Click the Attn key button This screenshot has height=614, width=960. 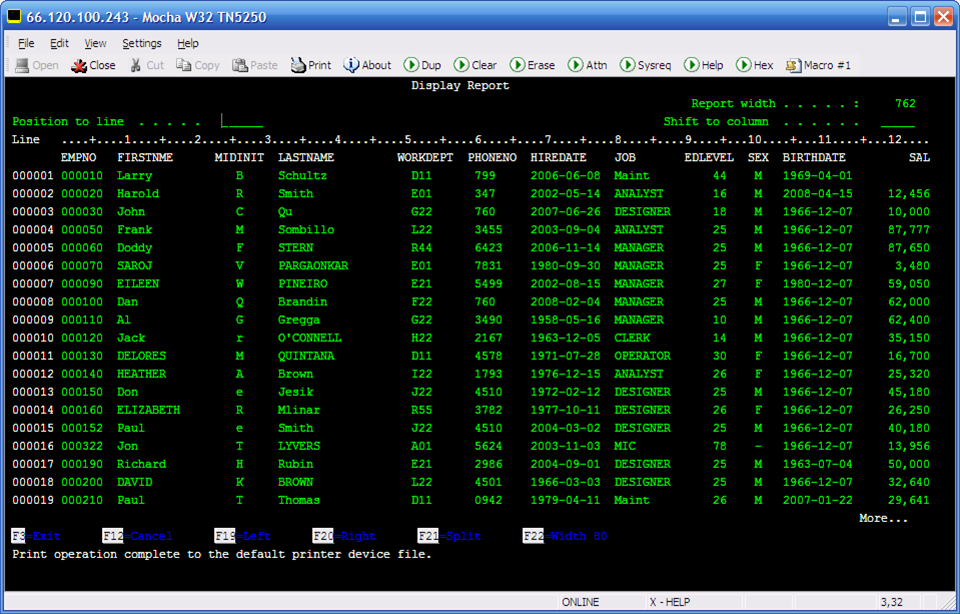pos(588,65)
